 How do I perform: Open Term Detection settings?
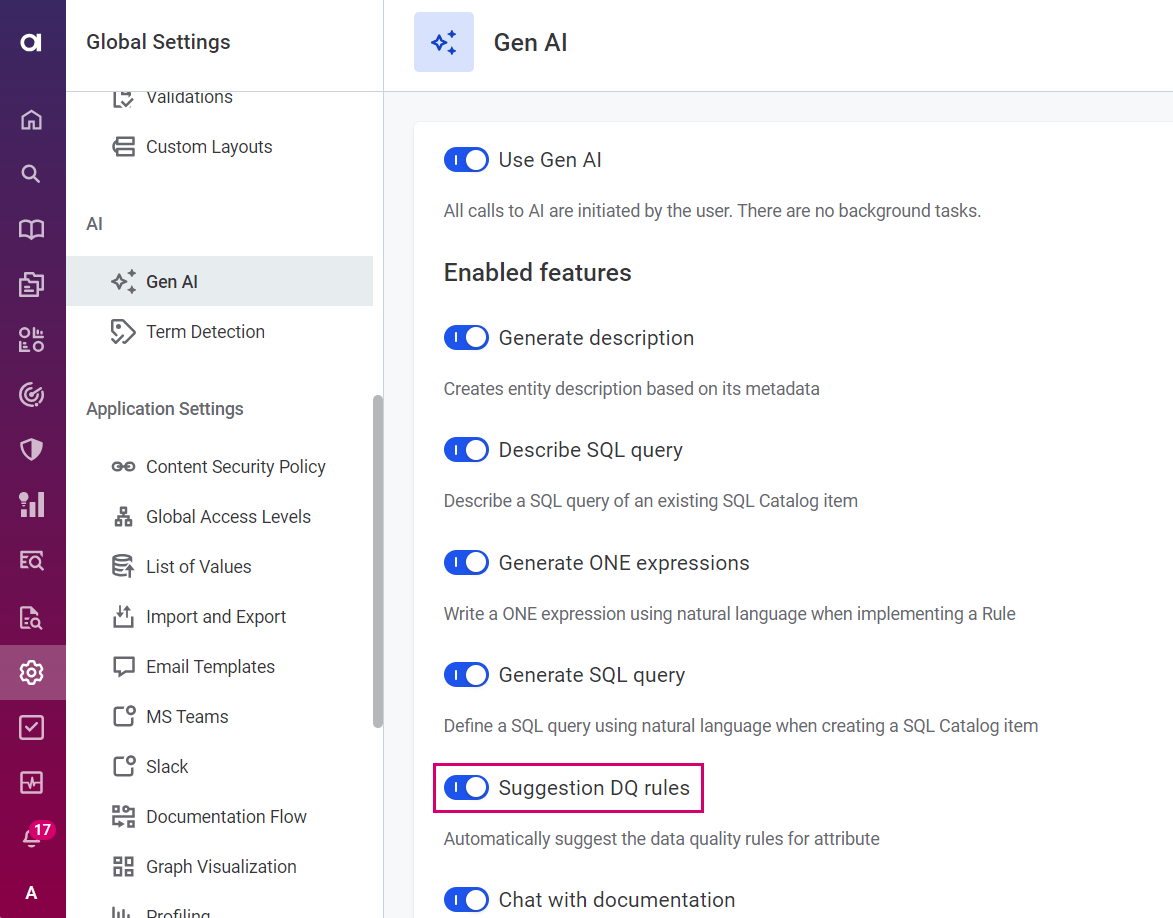pos(205,332)
